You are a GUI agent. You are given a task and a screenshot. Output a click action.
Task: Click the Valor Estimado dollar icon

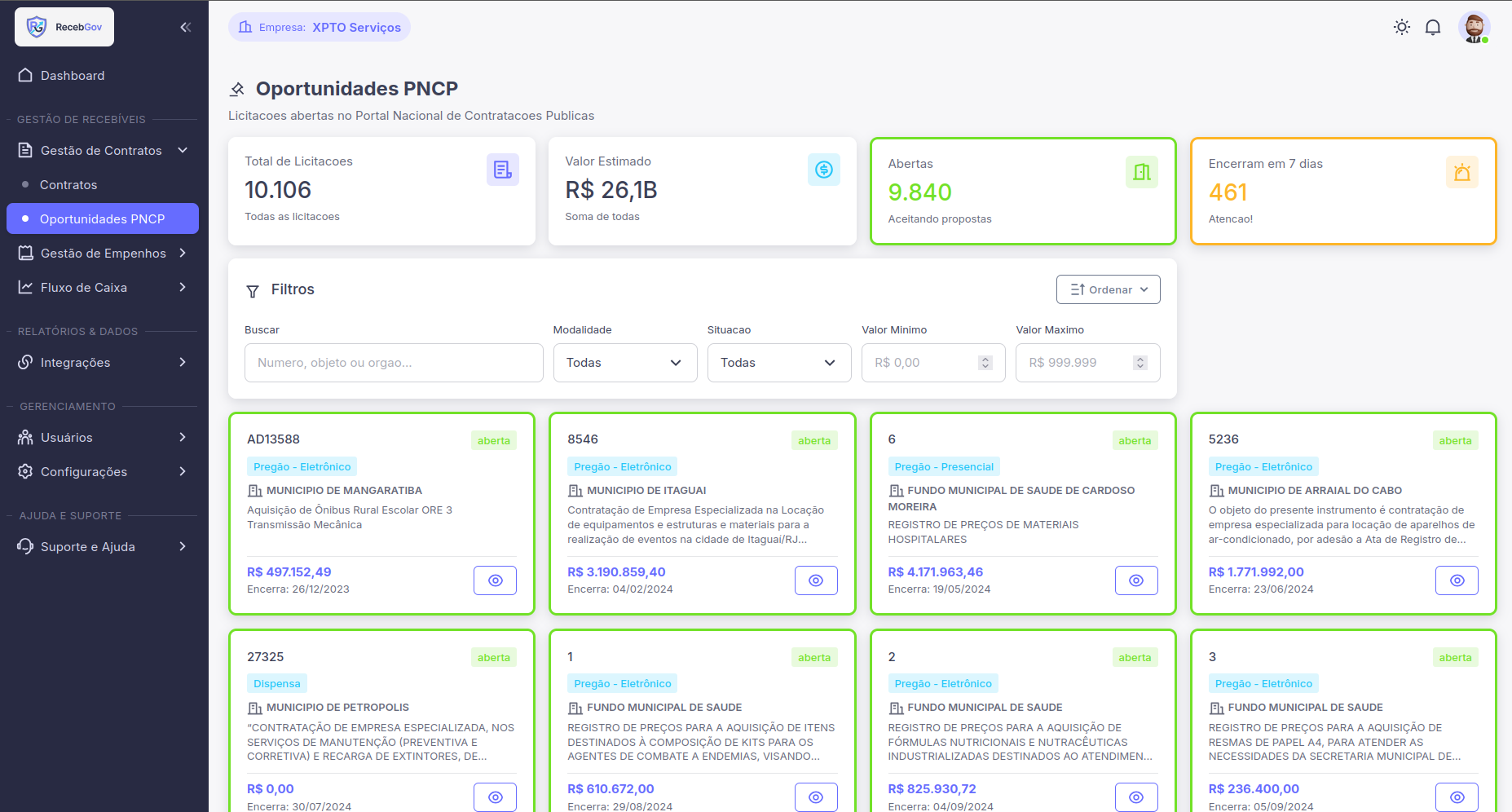823,170
